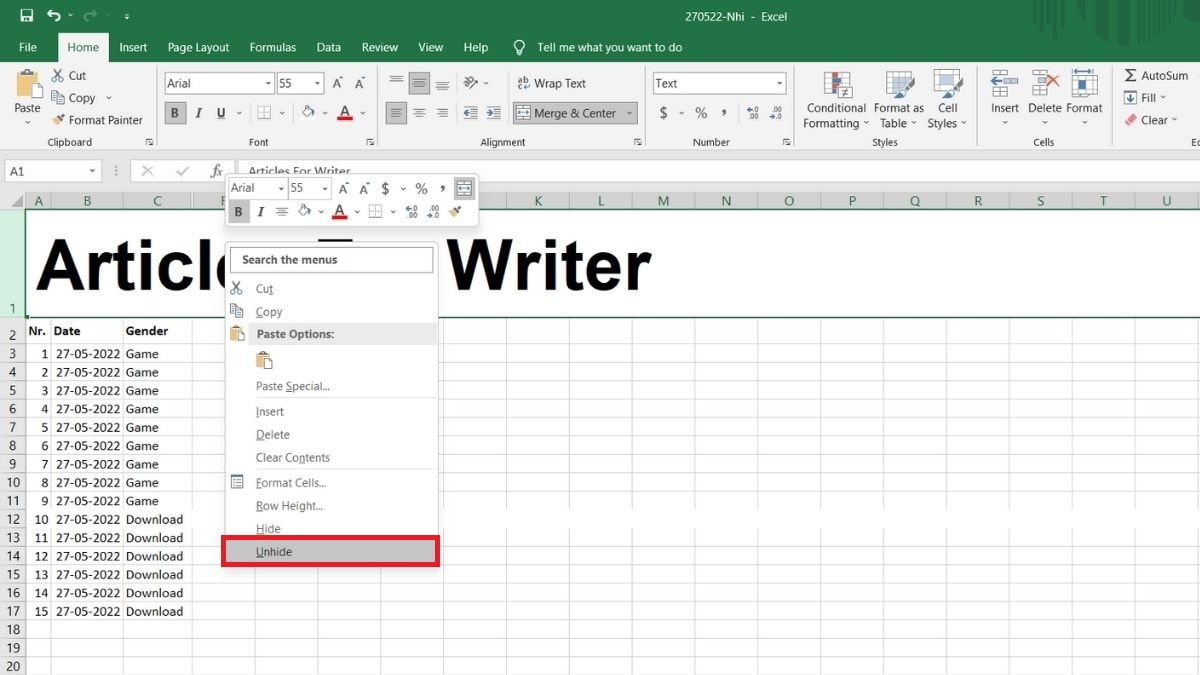Click the Increase Decimal icon
The image size is (1200, 675).
pos(751,113)
